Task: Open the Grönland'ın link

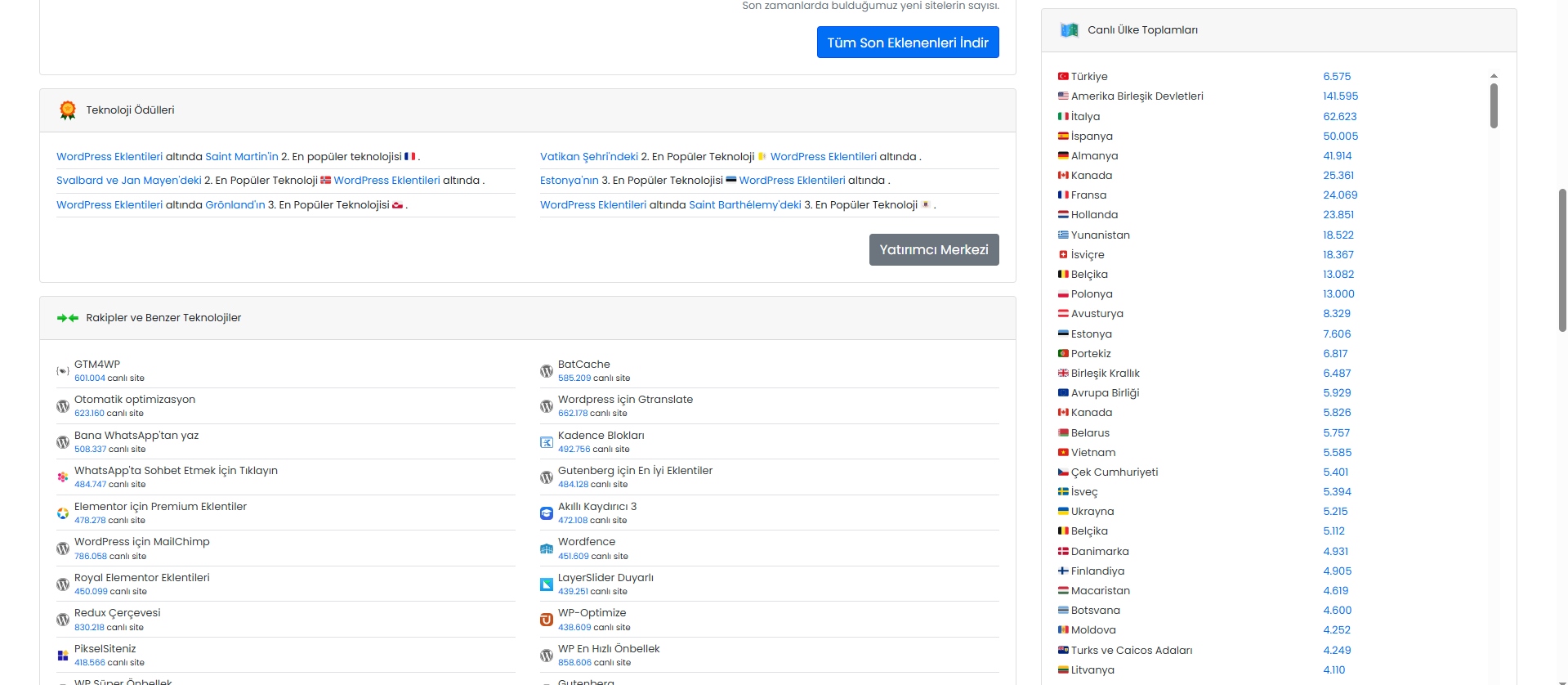Action: tap(235, 204)
